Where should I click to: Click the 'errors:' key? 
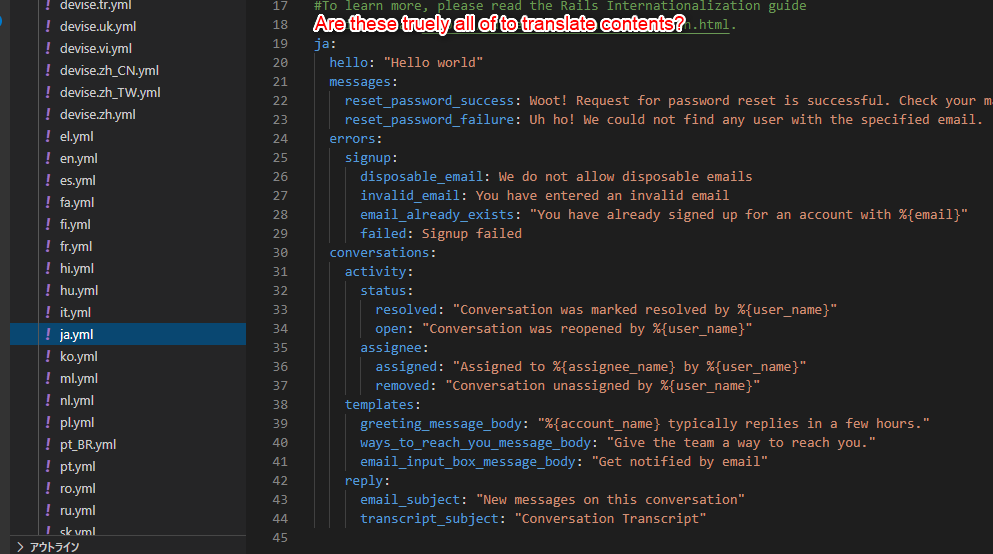pos(355,139)
